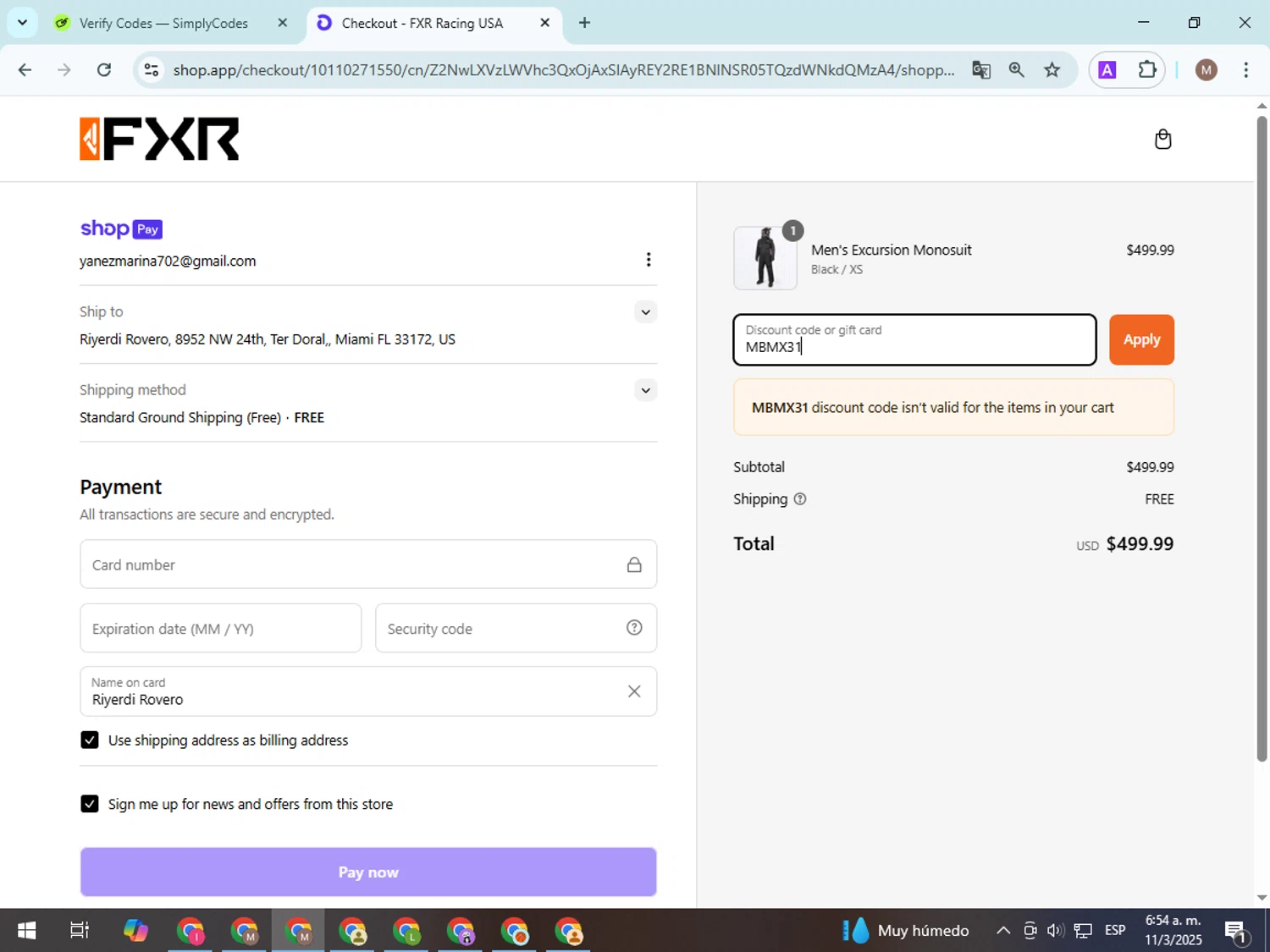This screenshot has width=1270, height=952.
Task: Show security code help tooltip
Action: pos(634,628)
